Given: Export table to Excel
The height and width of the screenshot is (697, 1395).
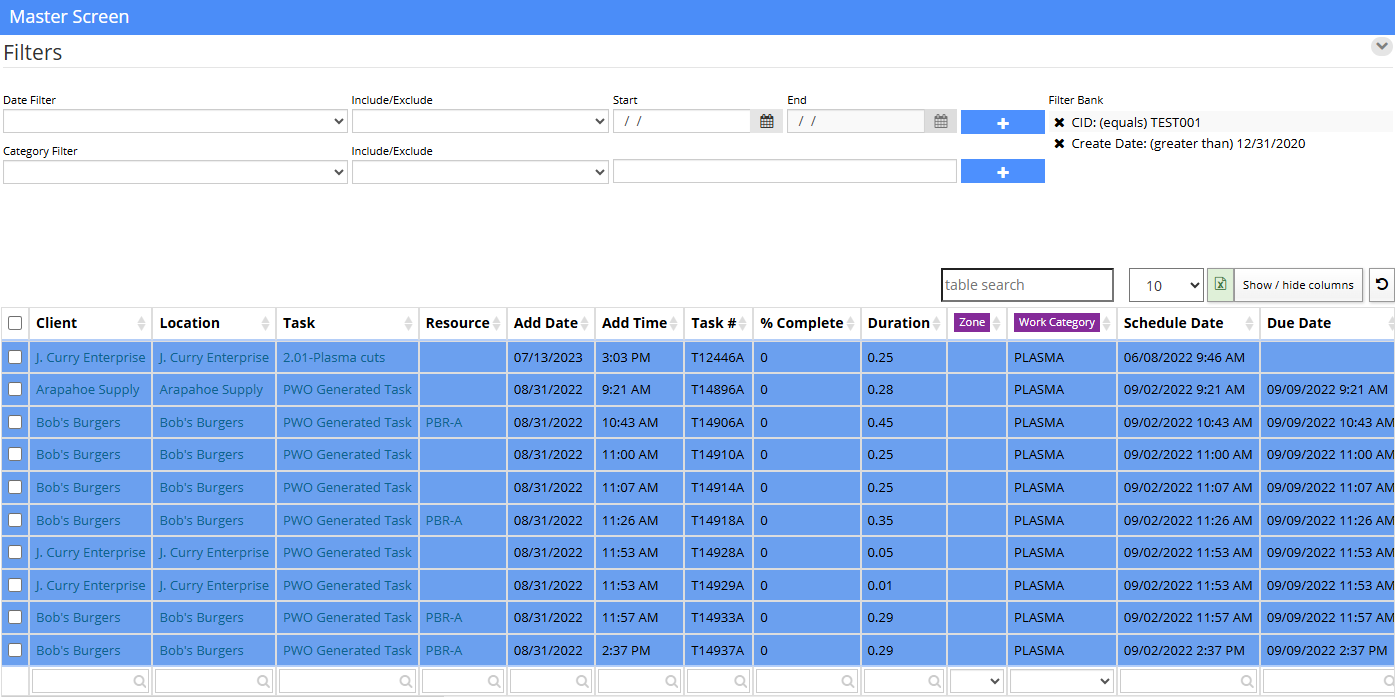Looking at the screenshot, I should [1220, 285].
